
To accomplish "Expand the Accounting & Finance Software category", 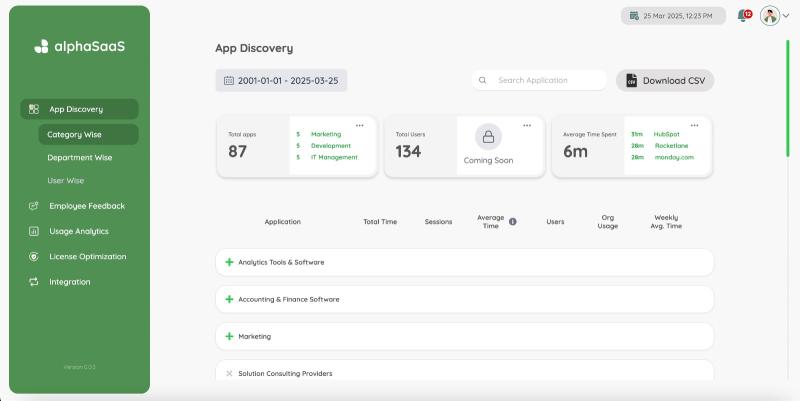I will pyautogui.click(x=230, y=299).
